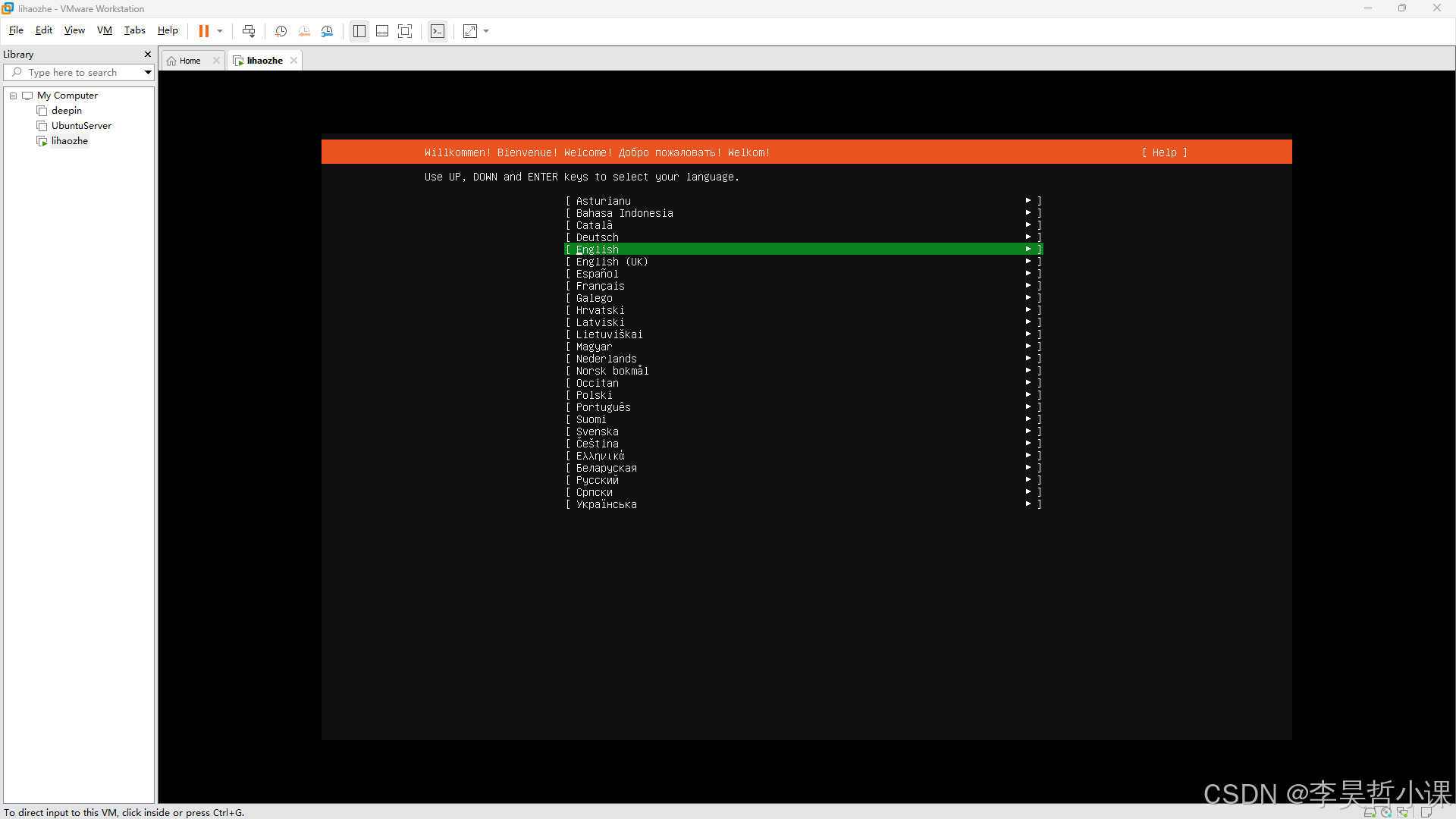Open the snapshot manager icon

[x=327, y=31]
